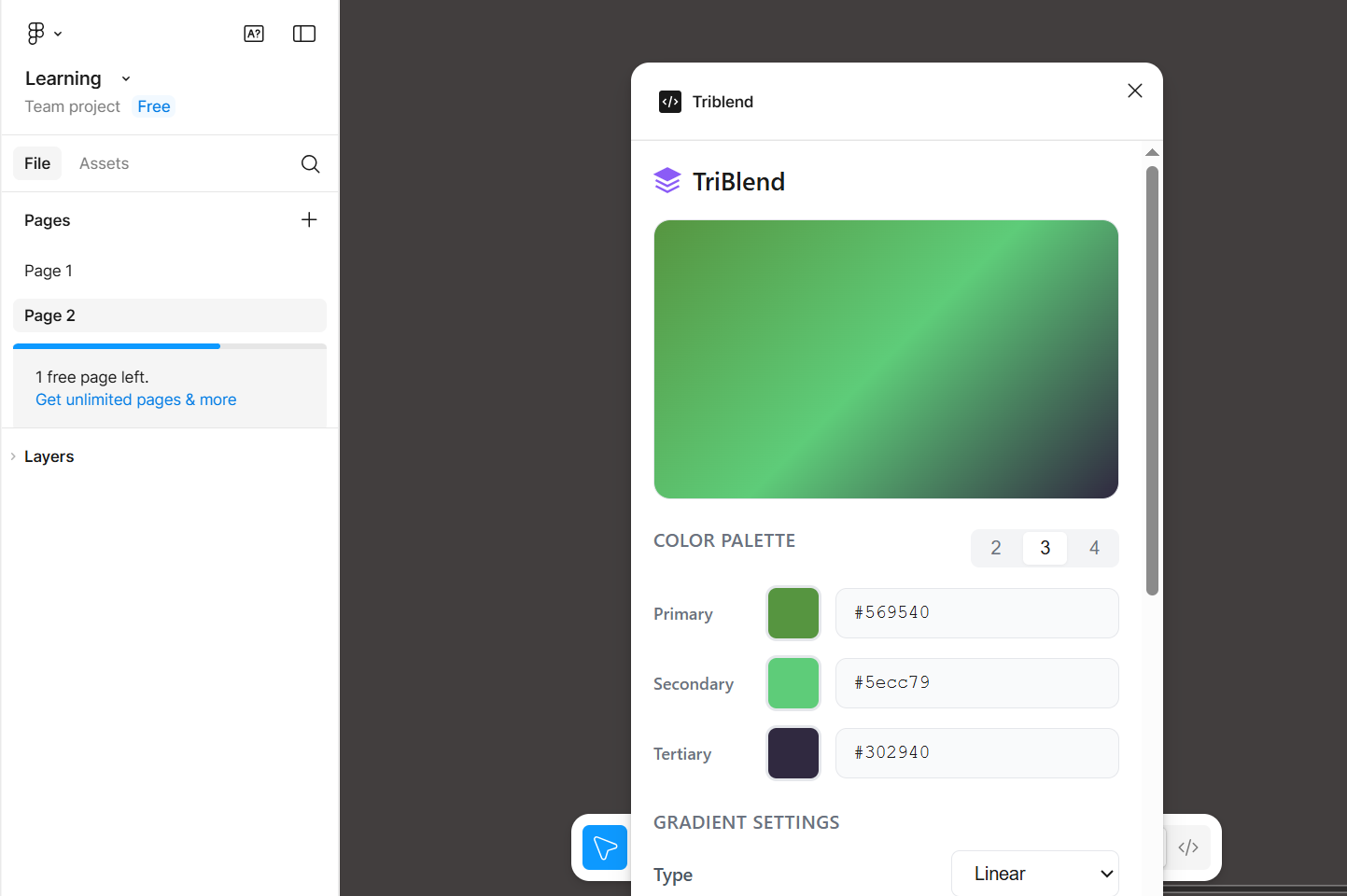Open Get unlimited pages & more link

[135, 399]
